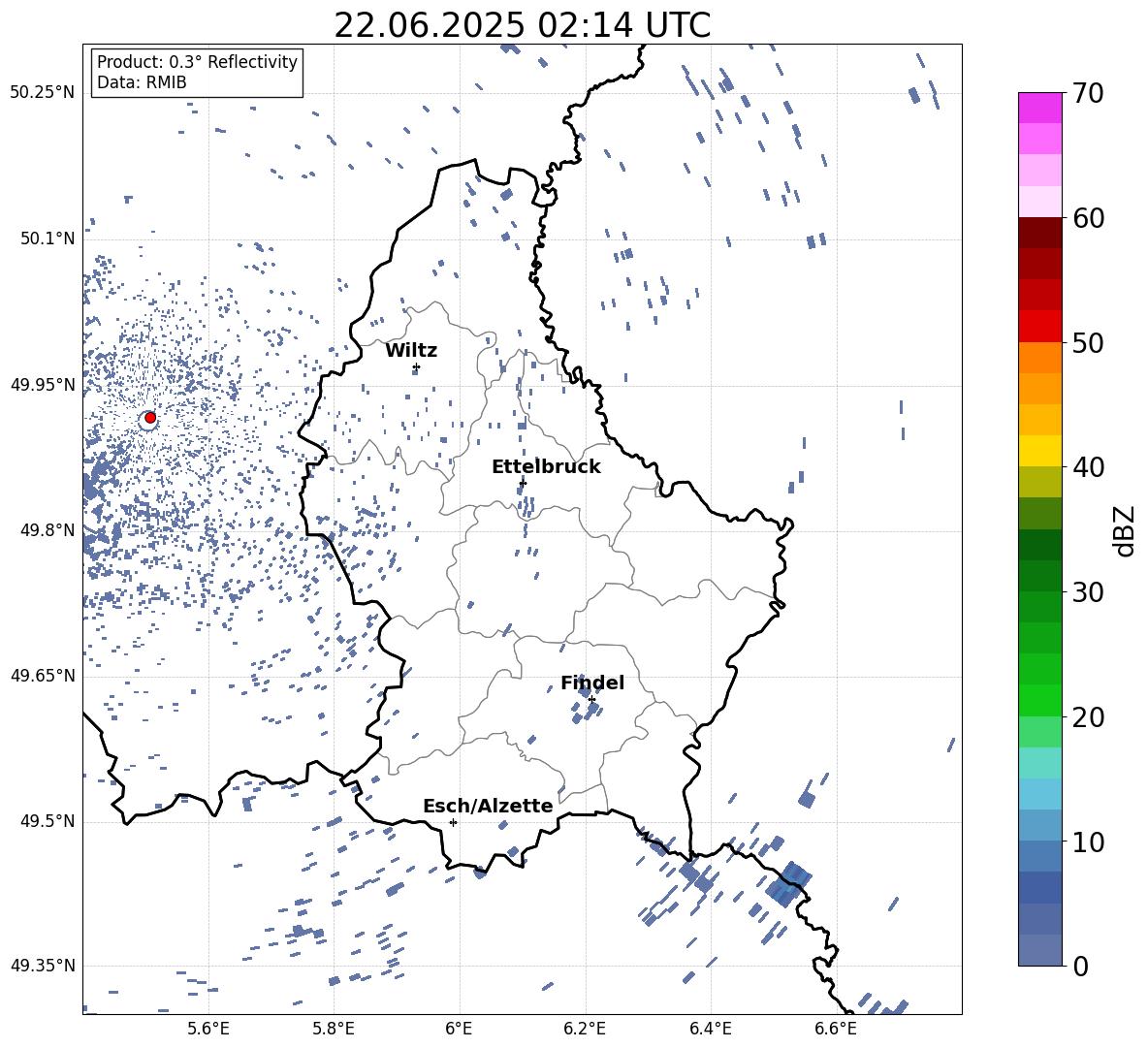The height and width of the screenshot is (1048, 1148).
Task: Click the Data: RMIB text
Action: 142,82
